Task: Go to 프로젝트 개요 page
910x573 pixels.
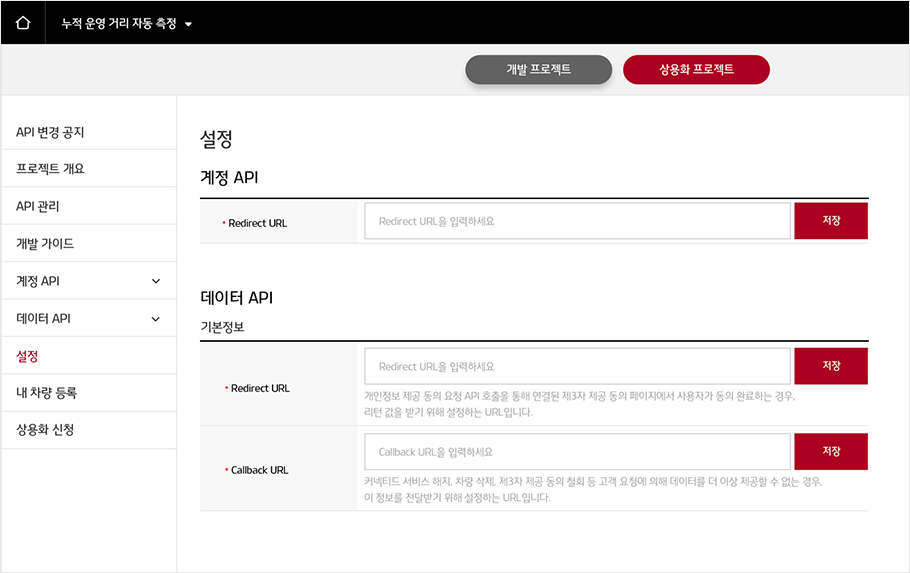Action: tap(50, 169)
